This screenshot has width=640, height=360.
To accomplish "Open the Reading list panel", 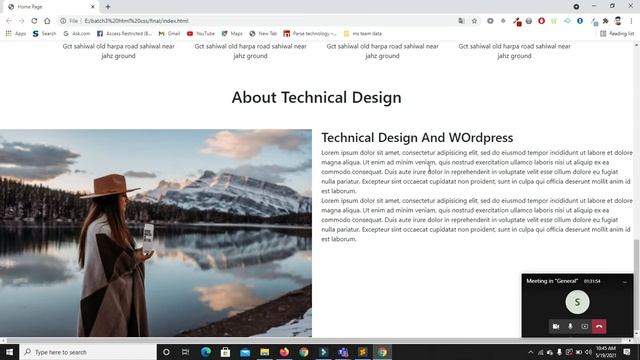I will [617, 33].
